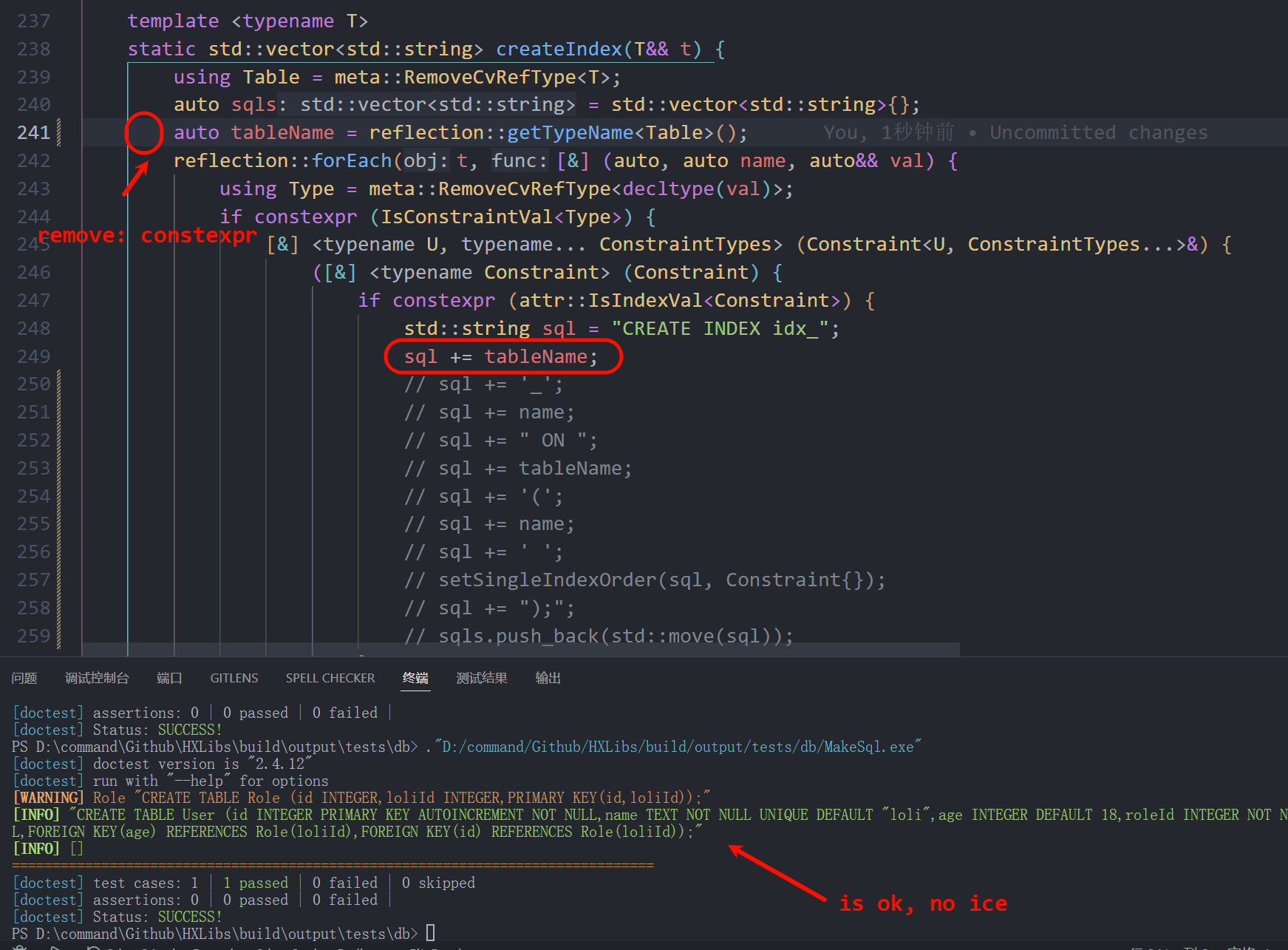The height and width of the screenshot is (950, 1288).
Task: Switch to the 输出 output tab
Action: 548,678
